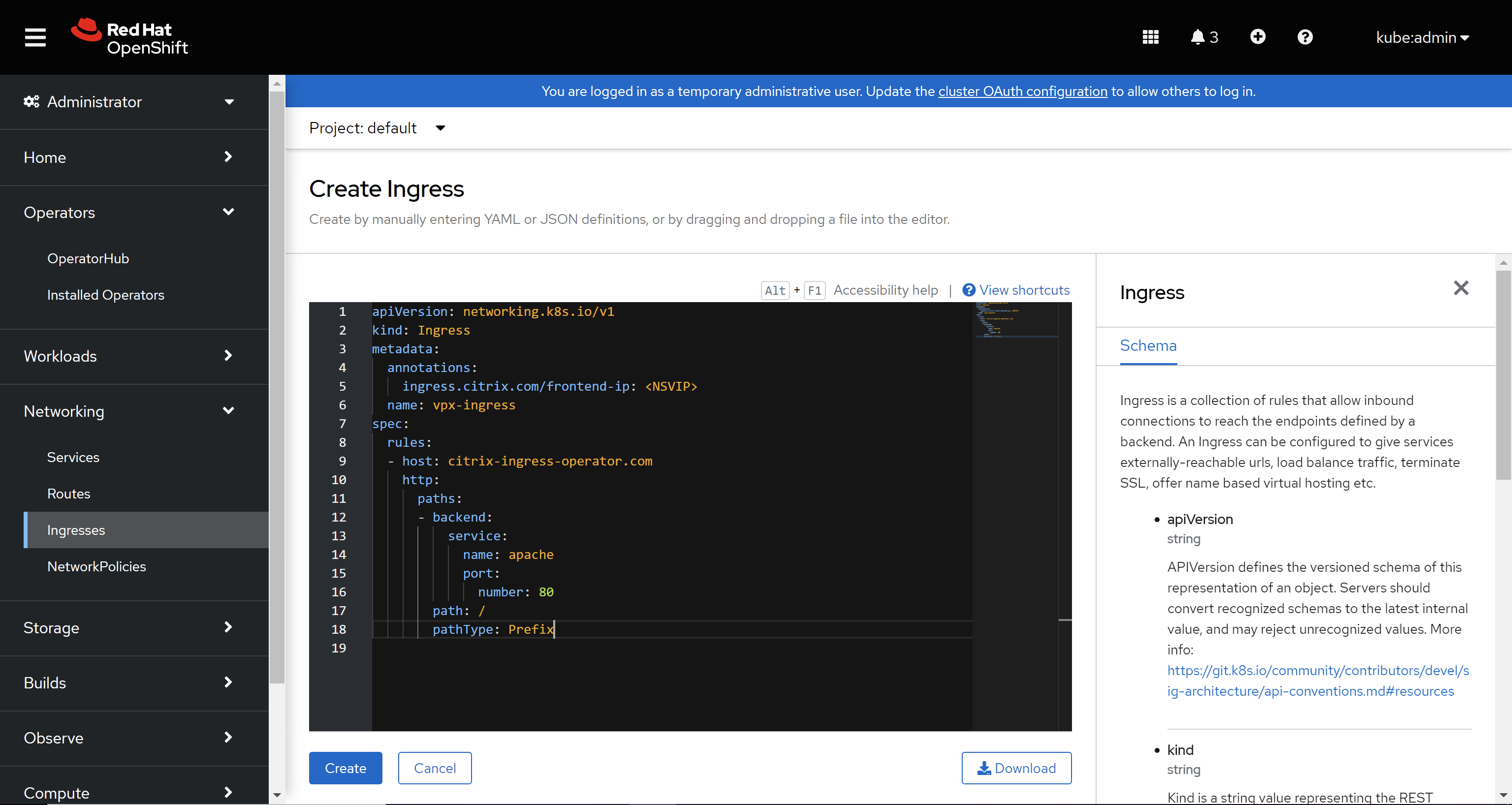Click the F1 key shortcut badge
The width and height of the screenshot is (1512, 805).
pyautogui.click(x=814, y=290)
